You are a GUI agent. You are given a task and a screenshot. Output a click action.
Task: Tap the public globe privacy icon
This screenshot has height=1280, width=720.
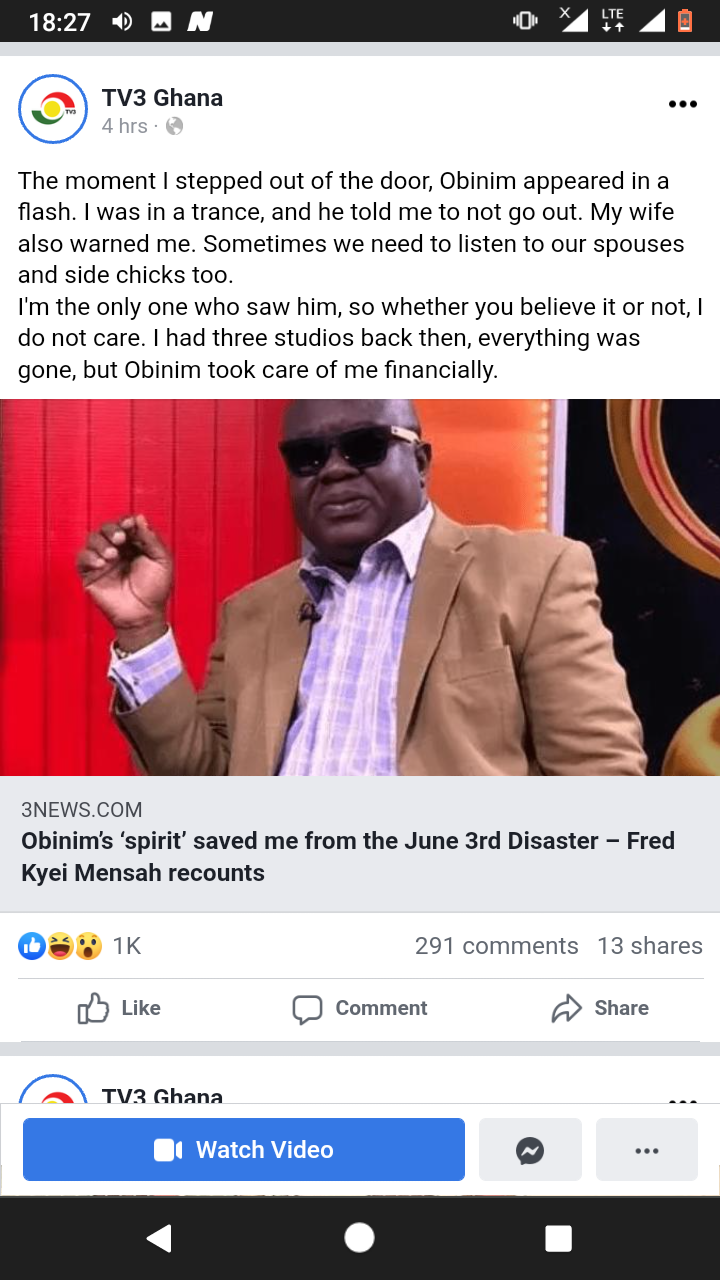tap(174, 126)
